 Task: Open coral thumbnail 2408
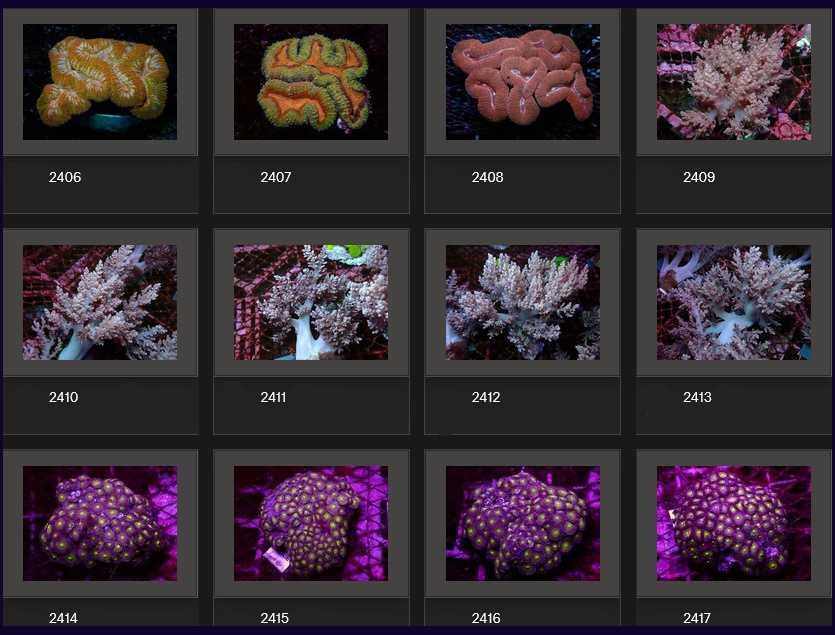tap(522, 82)
